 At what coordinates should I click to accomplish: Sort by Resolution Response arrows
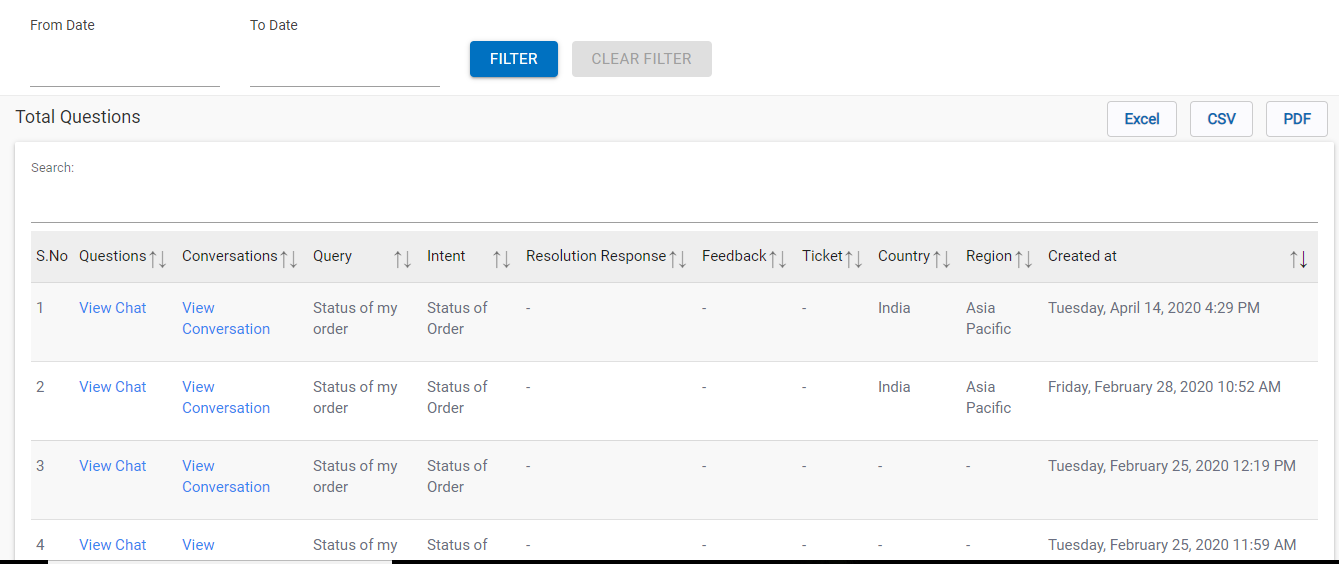tap(678, 259)
